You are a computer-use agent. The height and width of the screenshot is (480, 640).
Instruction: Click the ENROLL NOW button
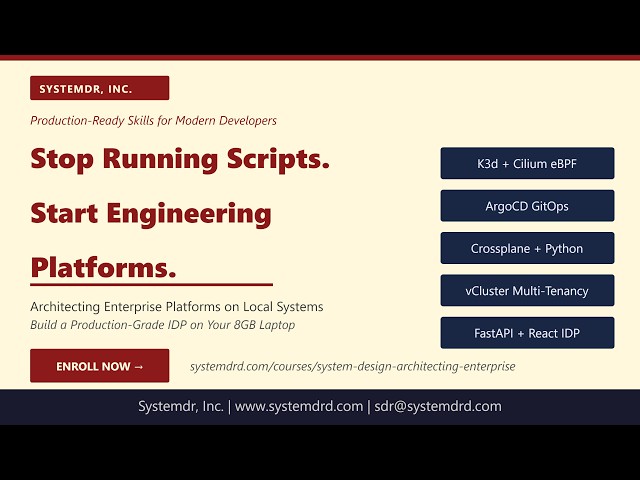100,366
